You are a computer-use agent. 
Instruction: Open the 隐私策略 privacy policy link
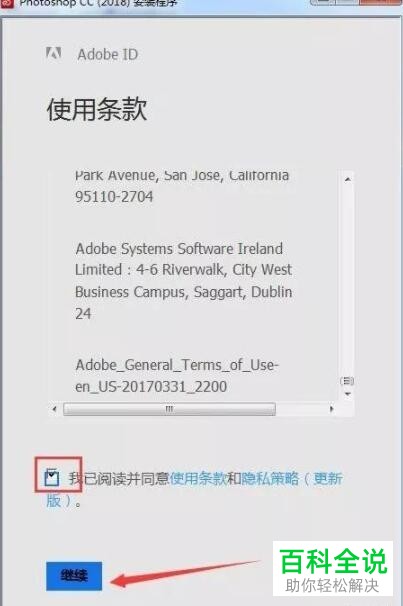coord(270,478)
